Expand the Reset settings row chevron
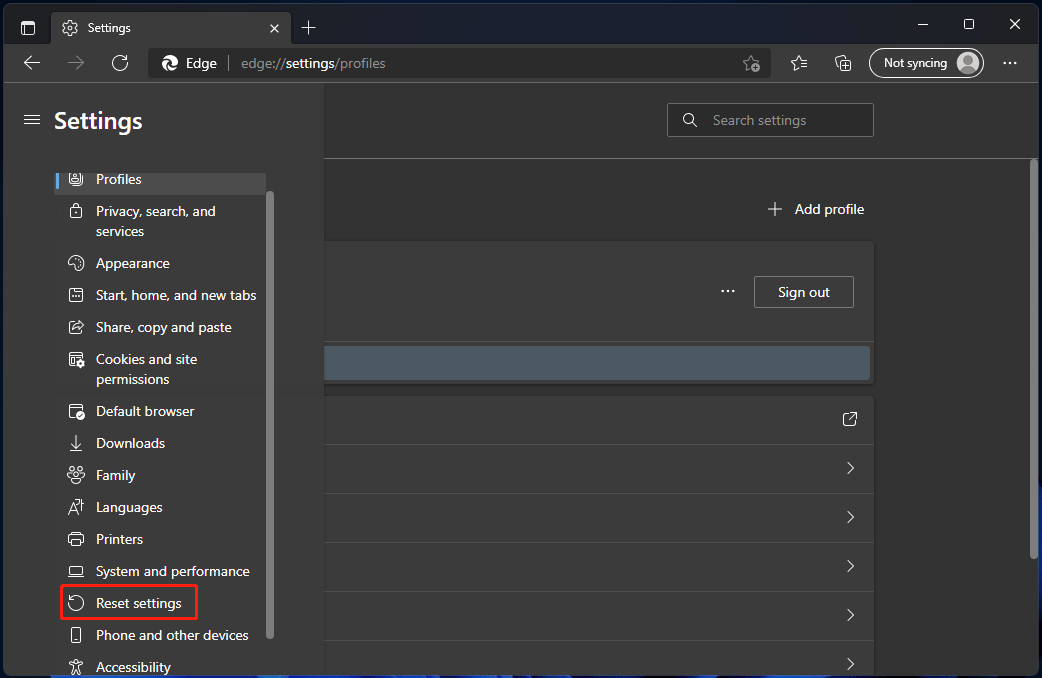The image size is (1042, 678). tap(850, 615)
